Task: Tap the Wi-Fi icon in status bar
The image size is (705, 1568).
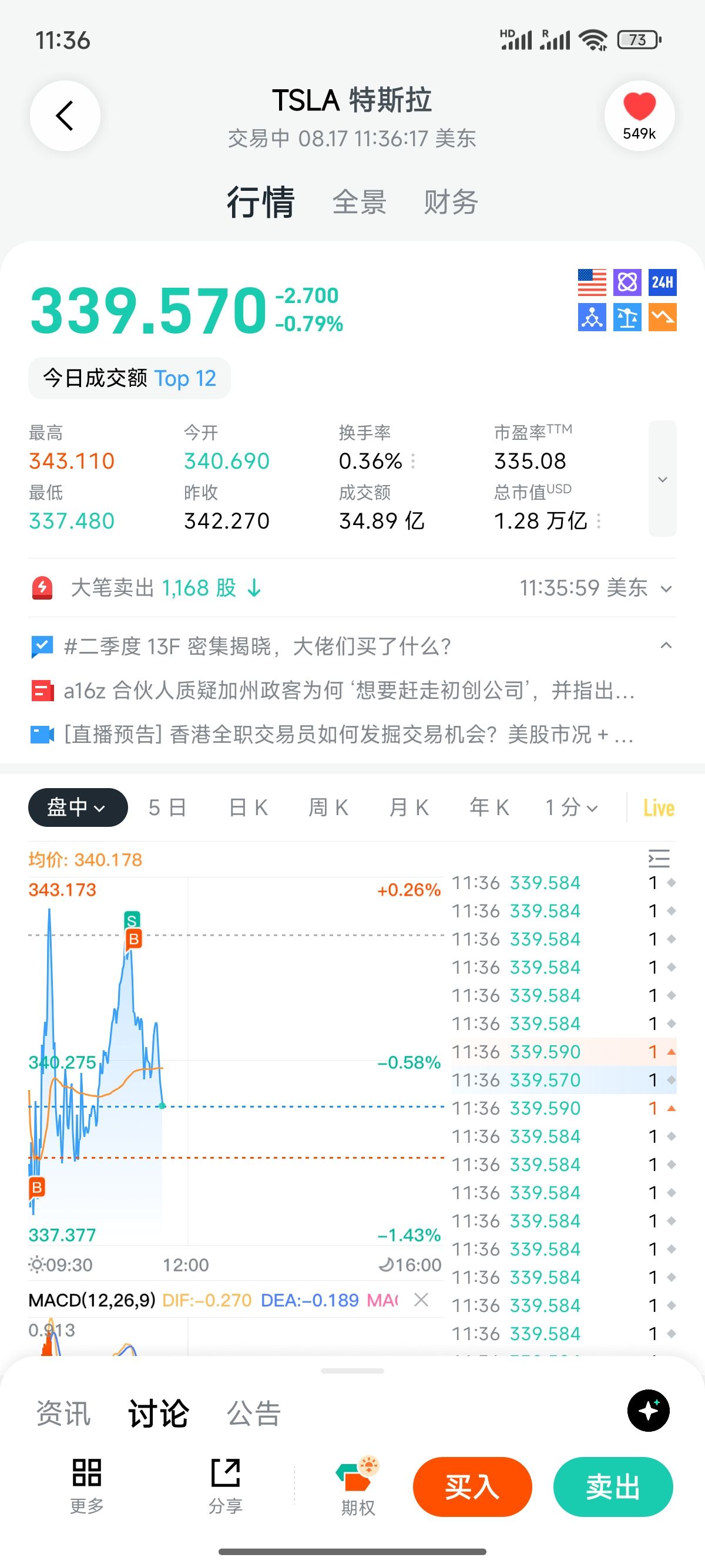Action: tap(593, 40)
